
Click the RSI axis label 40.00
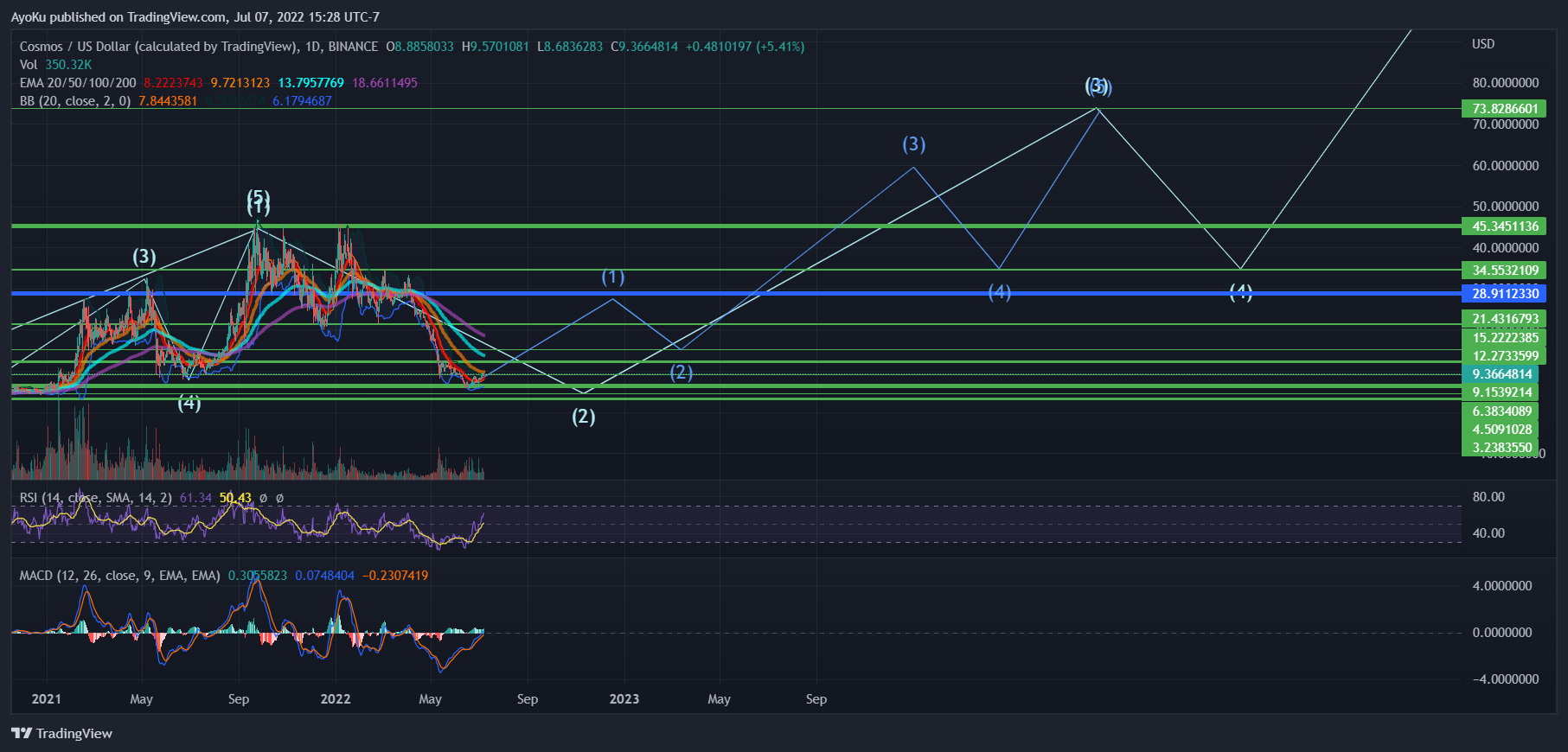pos(1488,533)
